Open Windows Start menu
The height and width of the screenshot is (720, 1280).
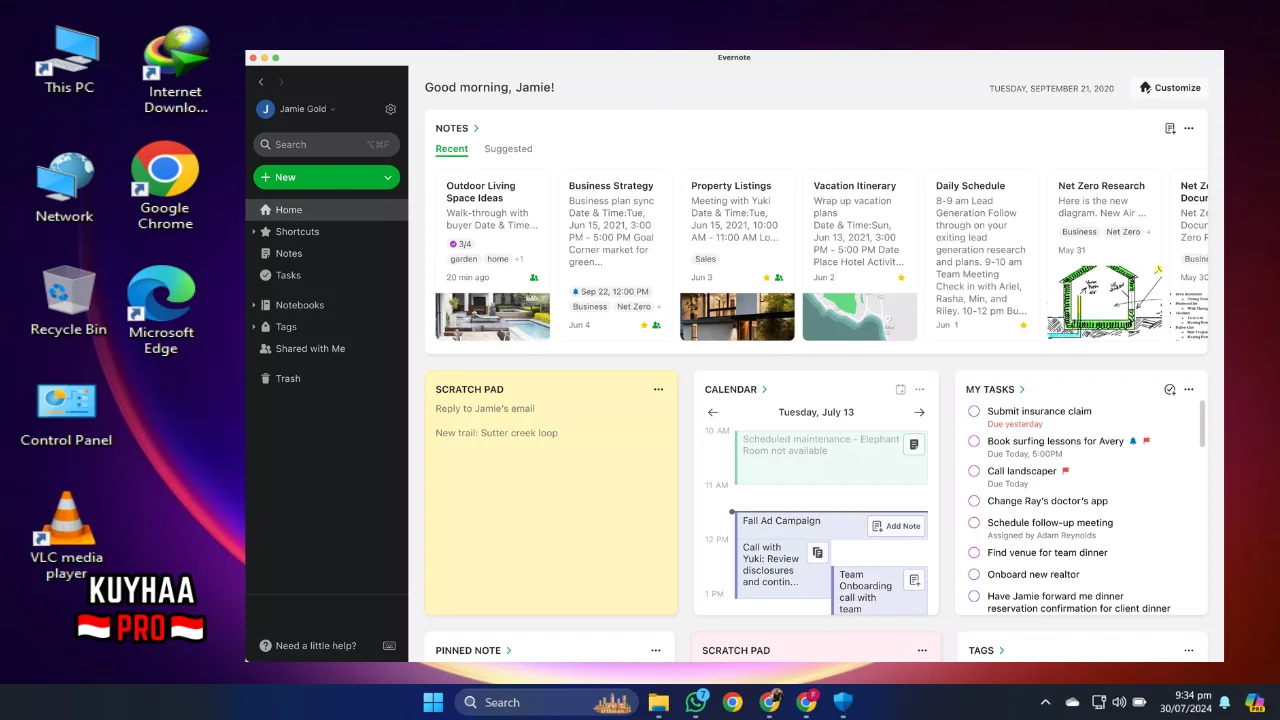pos(433,702)
